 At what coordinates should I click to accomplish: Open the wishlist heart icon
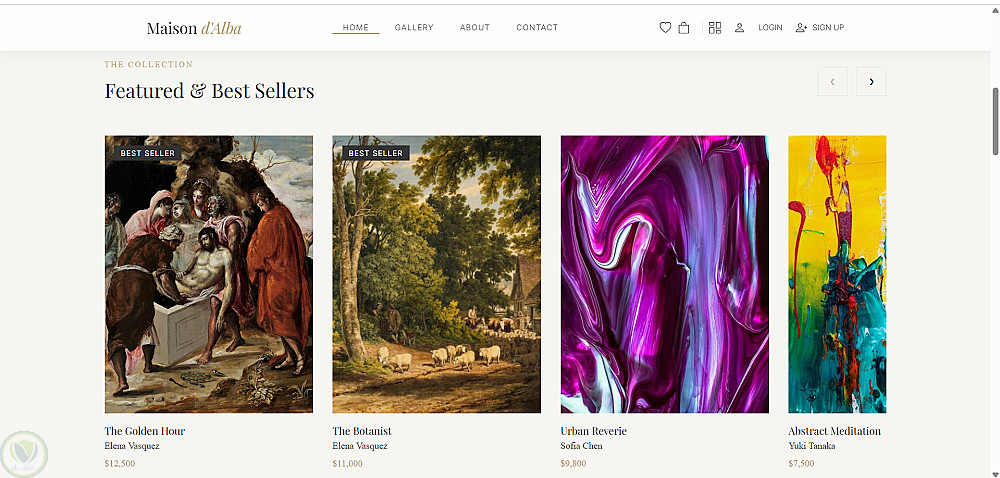pos(665,27)
